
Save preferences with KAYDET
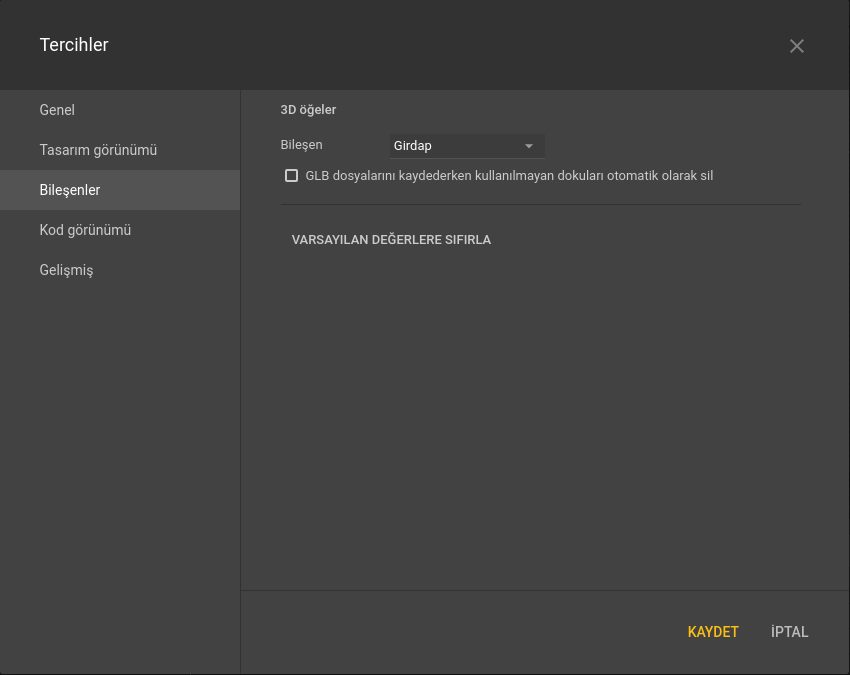point(713,632)
